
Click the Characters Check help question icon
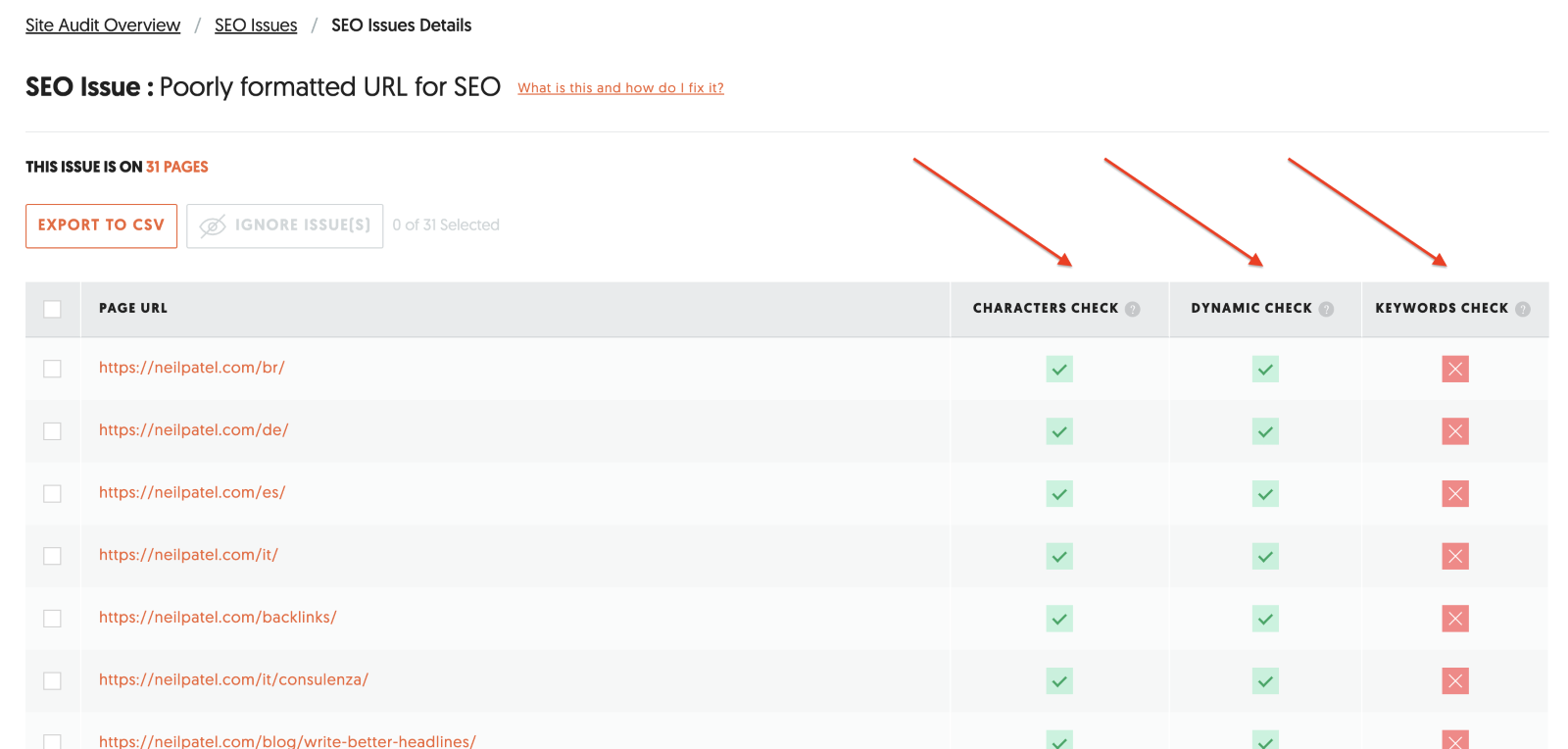click(x=1132, y=309)
